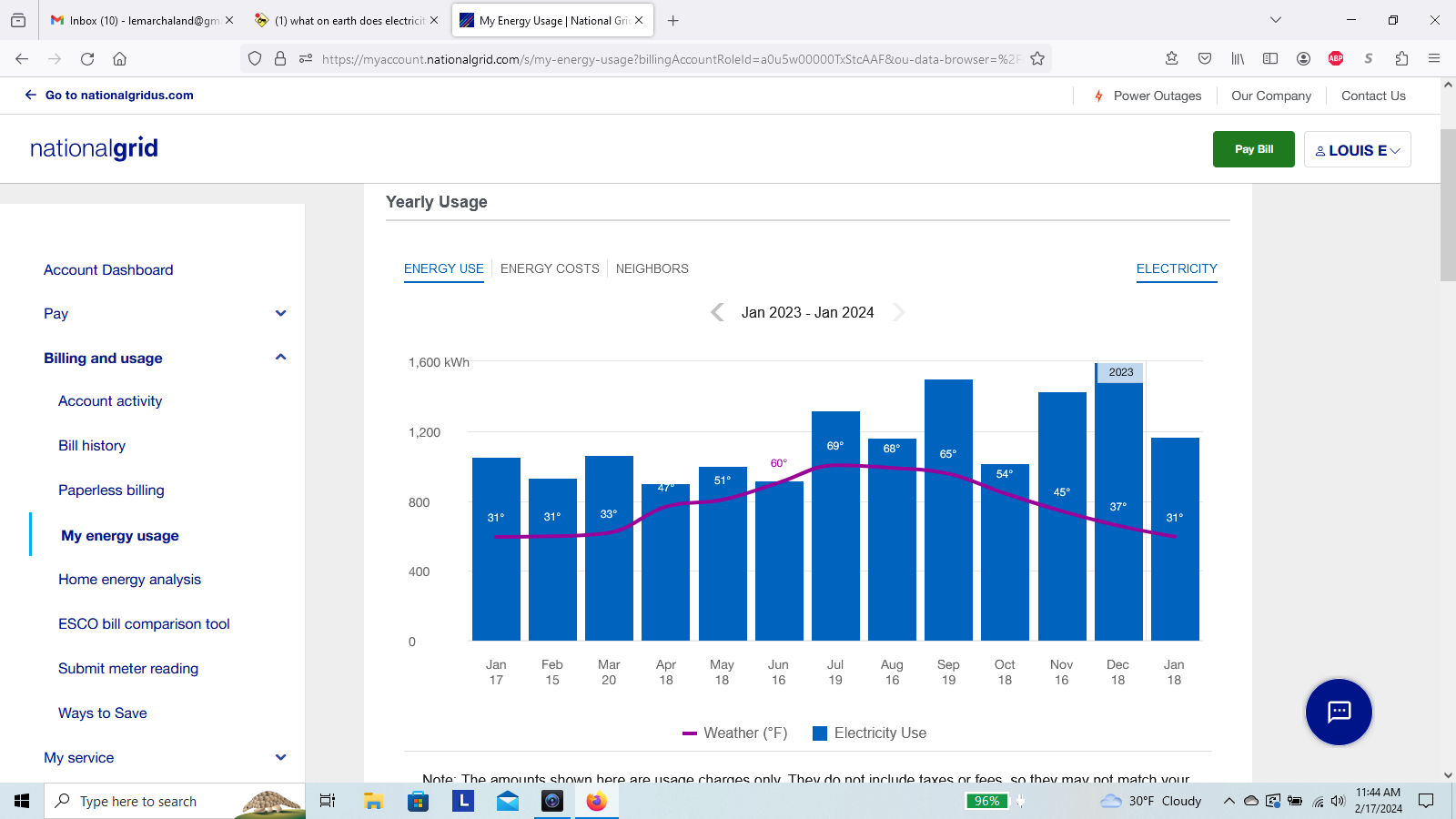View site security via the padlock icon
The height and width of the screenshot is (819, 1456).
click(280, 58)
